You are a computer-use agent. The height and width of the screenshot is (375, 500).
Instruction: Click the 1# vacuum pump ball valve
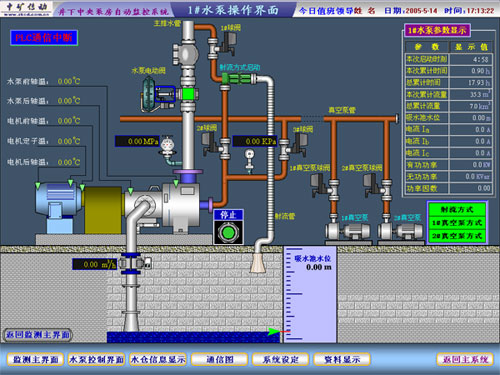click(325, 187)
